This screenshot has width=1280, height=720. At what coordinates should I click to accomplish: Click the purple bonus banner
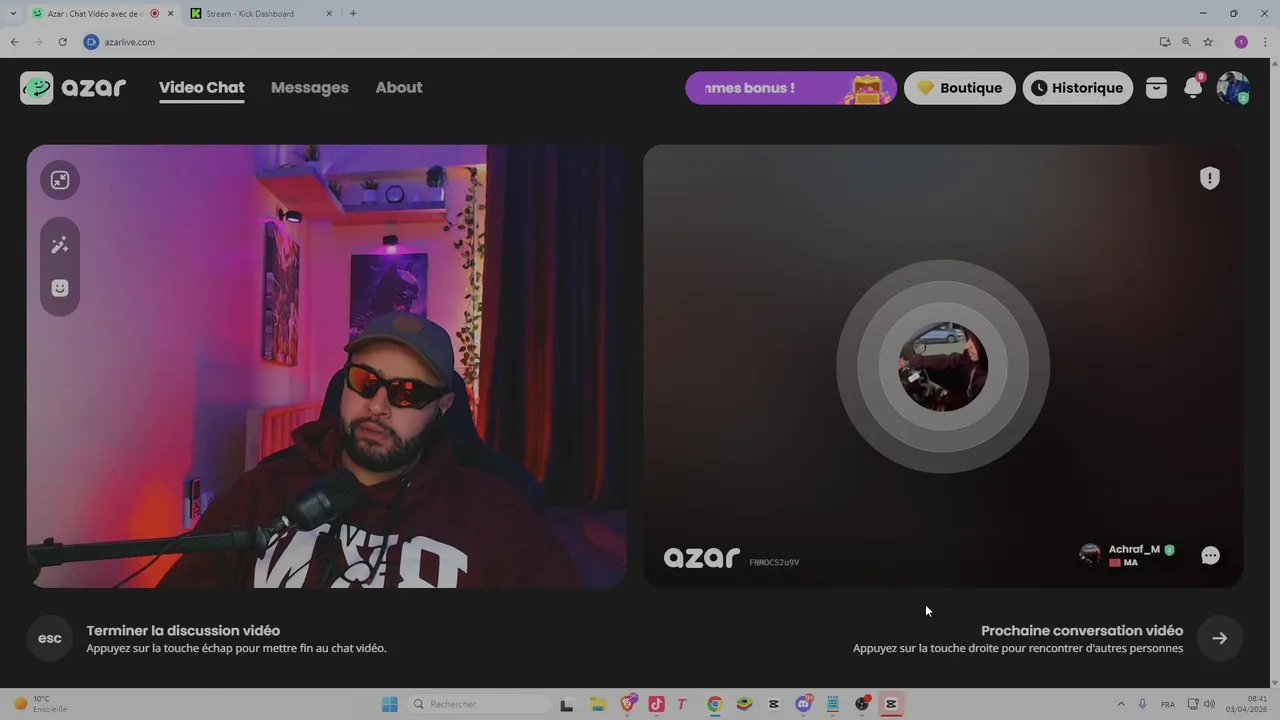tap(790, 88)
